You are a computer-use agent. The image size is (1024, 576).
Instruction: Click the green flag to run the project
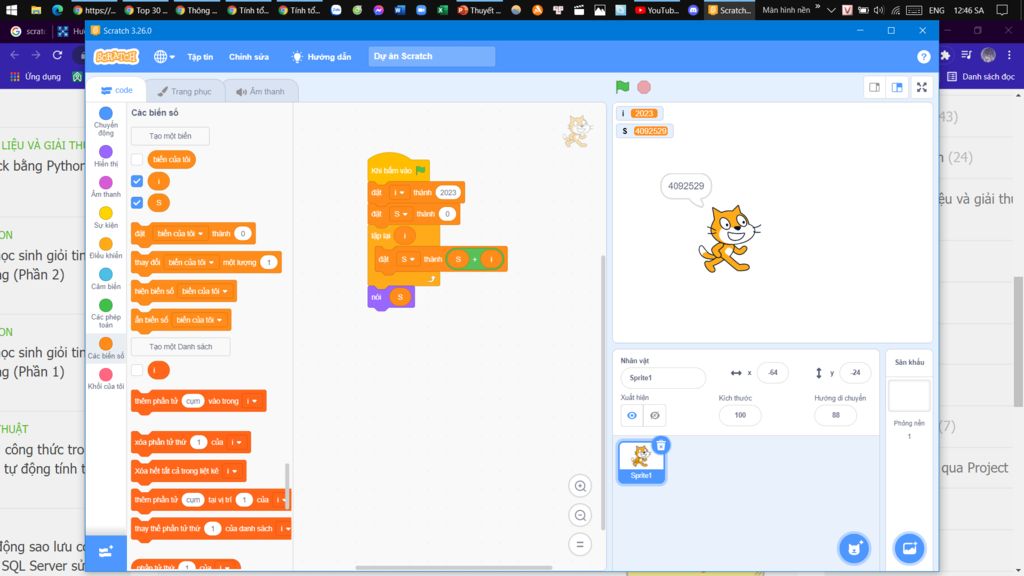[622, 87]
